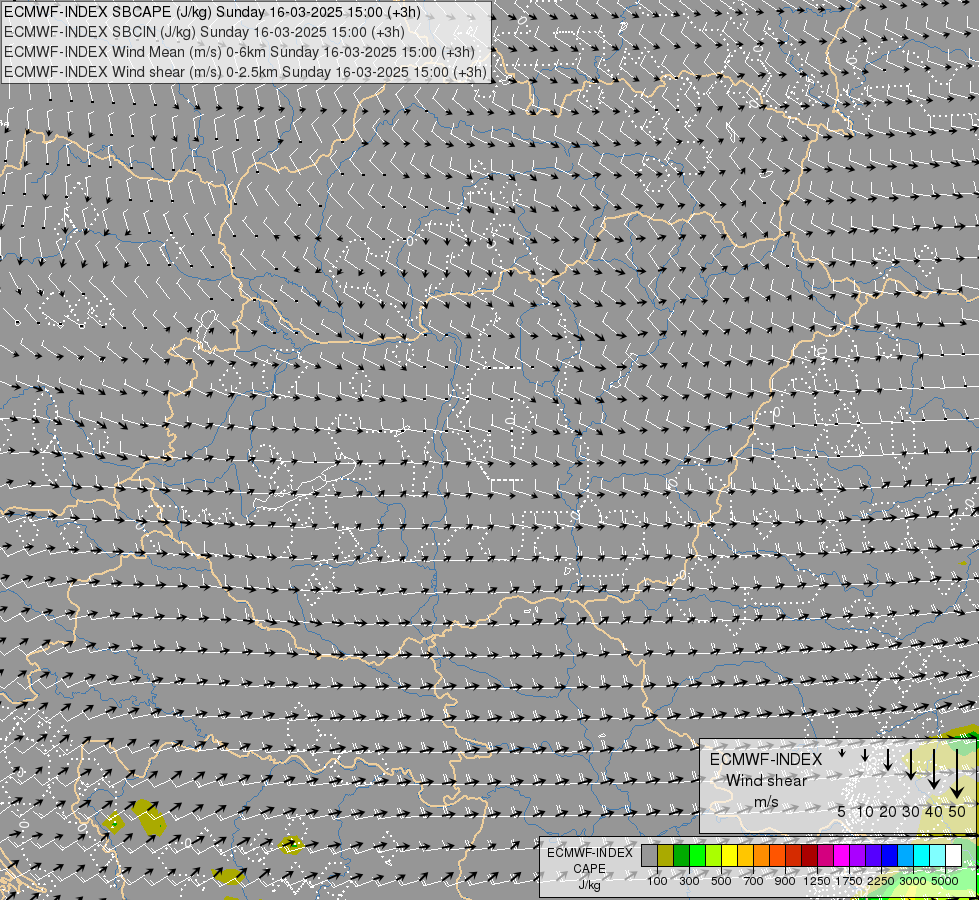
Task: Click the '10' label under wind shear arrows
Action: [865, 811]
